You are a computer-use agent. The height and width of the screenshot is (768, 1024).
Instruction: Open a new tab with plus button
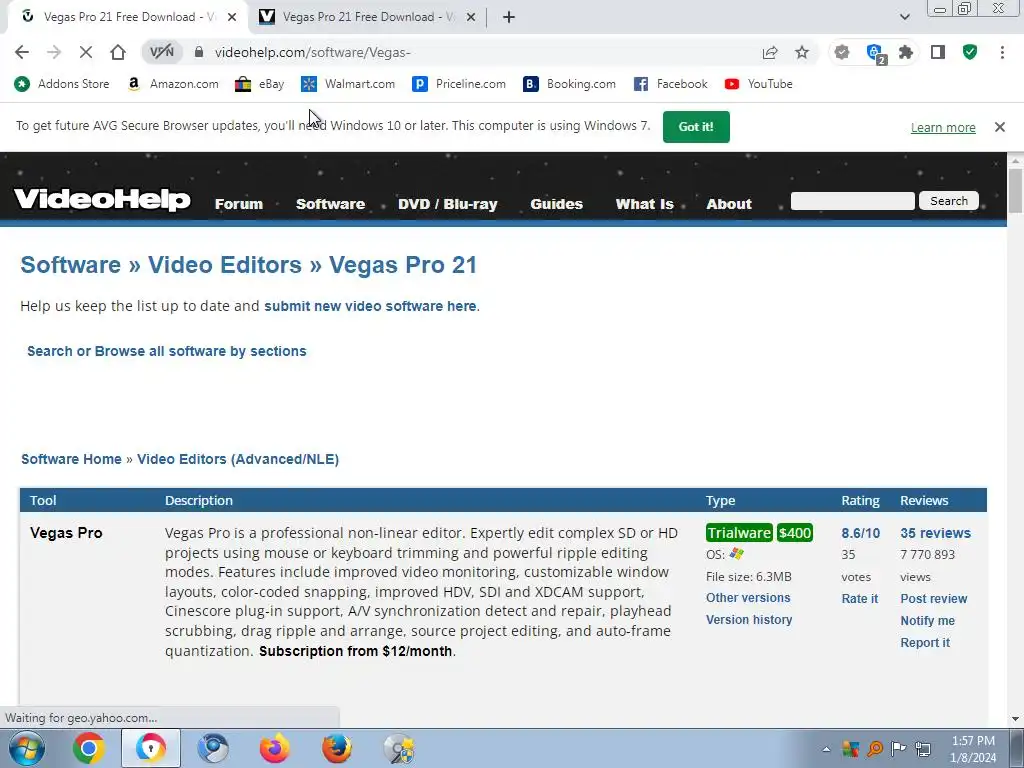509,17
